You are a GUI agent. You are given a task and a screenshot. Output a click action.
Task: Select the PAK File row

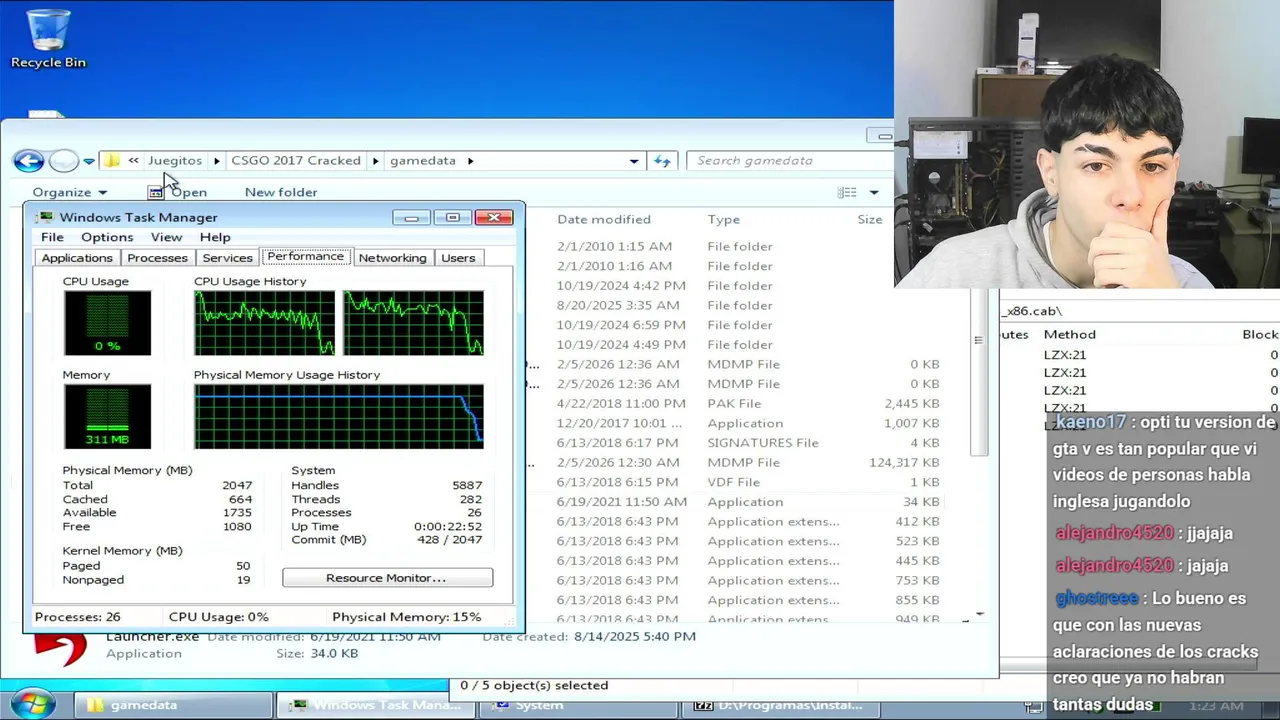750,403
